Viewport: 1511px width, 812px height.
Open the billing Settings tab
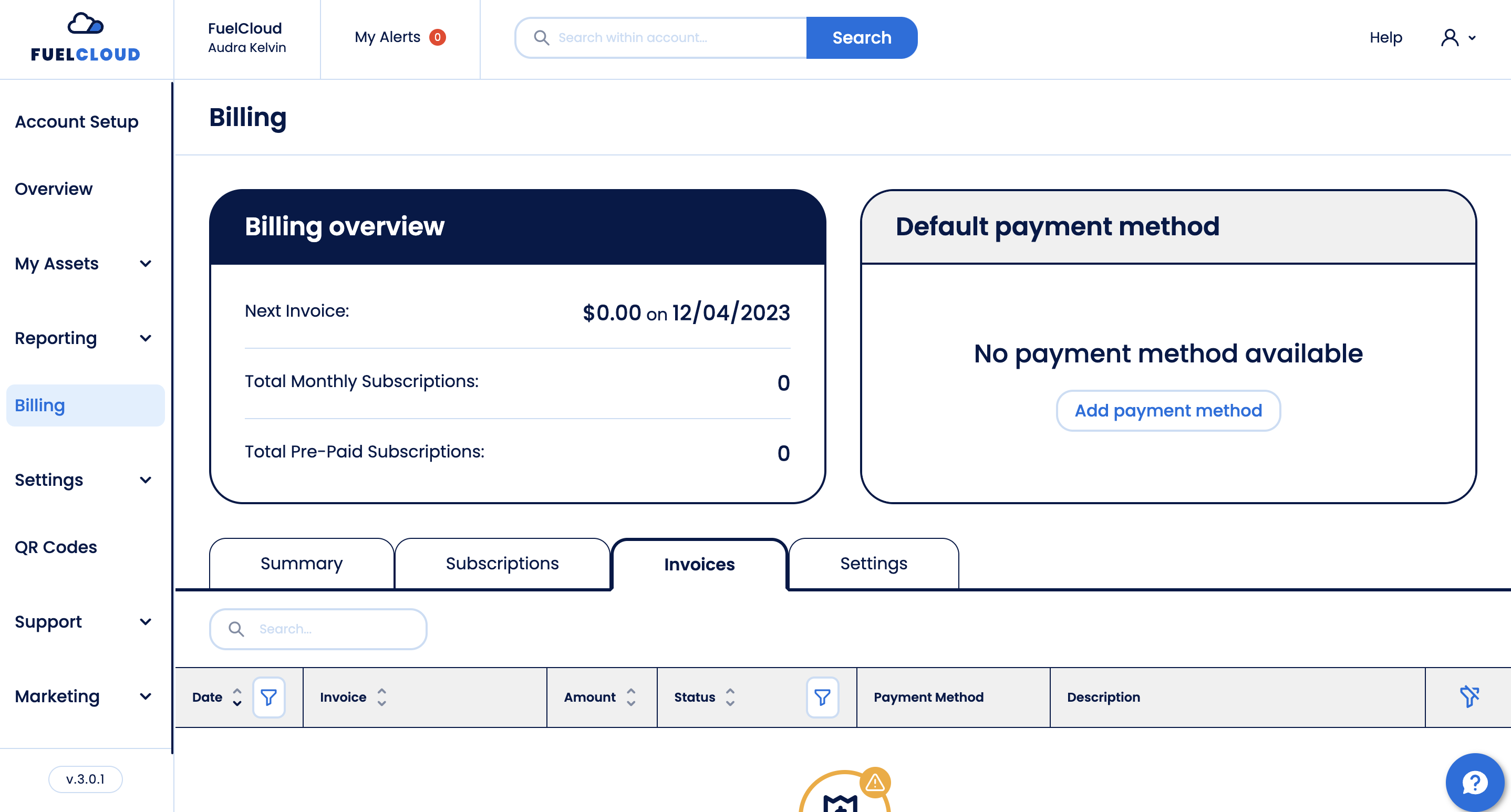click(x=873, y=564)
